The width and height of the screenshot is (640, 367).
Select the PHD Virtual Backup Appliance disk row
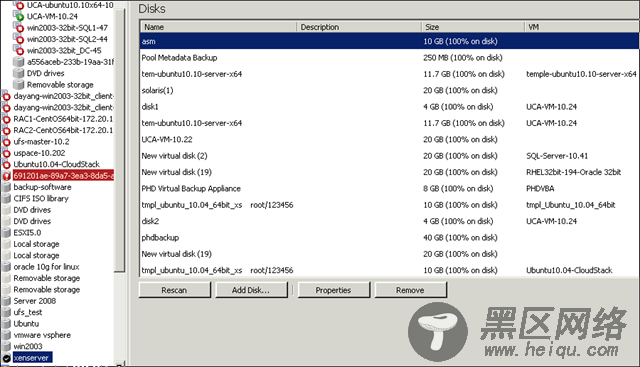tap(389, 189)
